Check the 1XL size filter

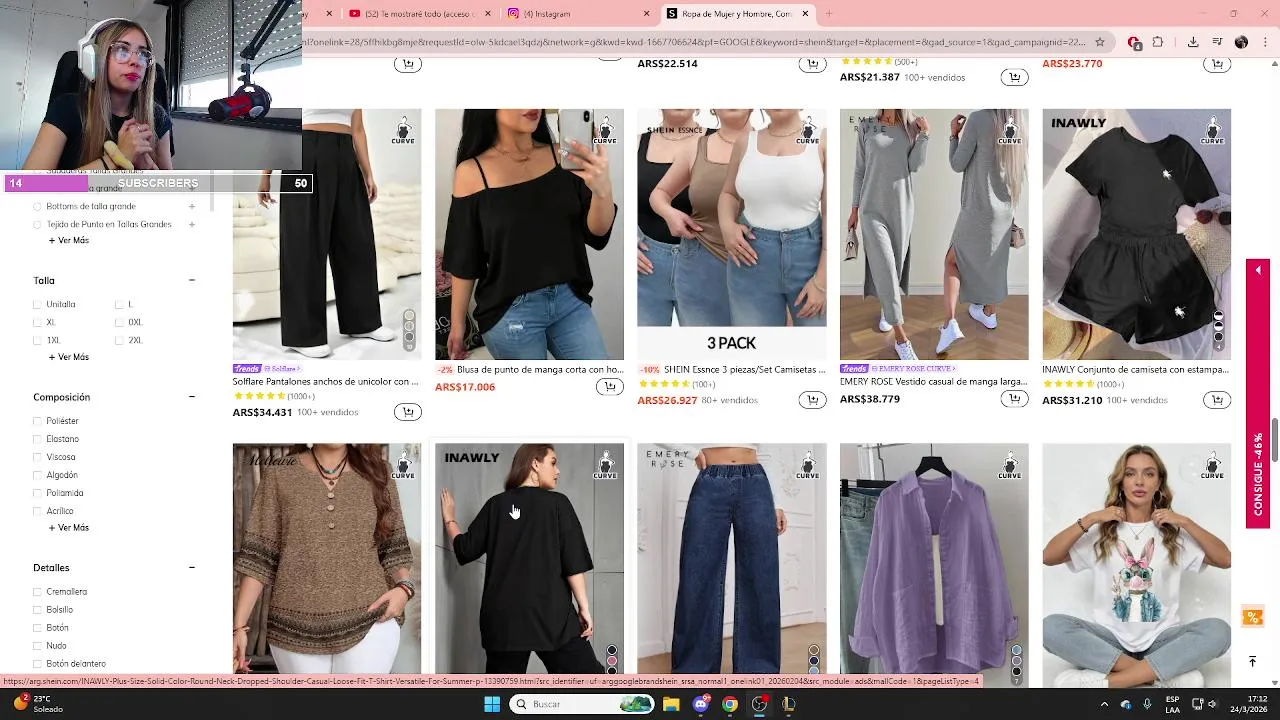click(38, 340)
